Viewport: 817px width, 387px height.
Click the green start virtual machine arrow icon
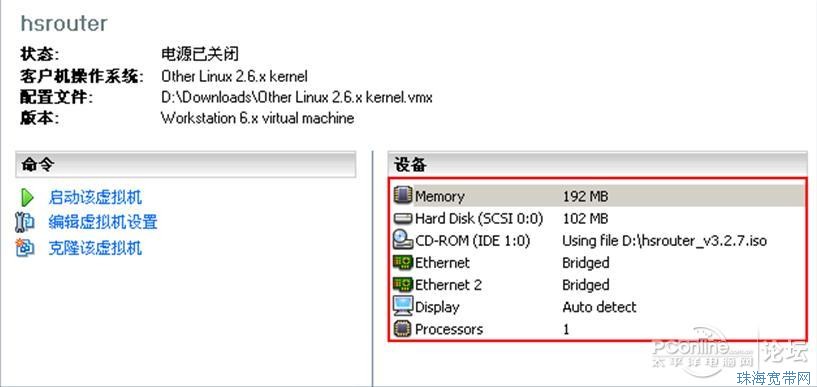(x=27, y=198)
